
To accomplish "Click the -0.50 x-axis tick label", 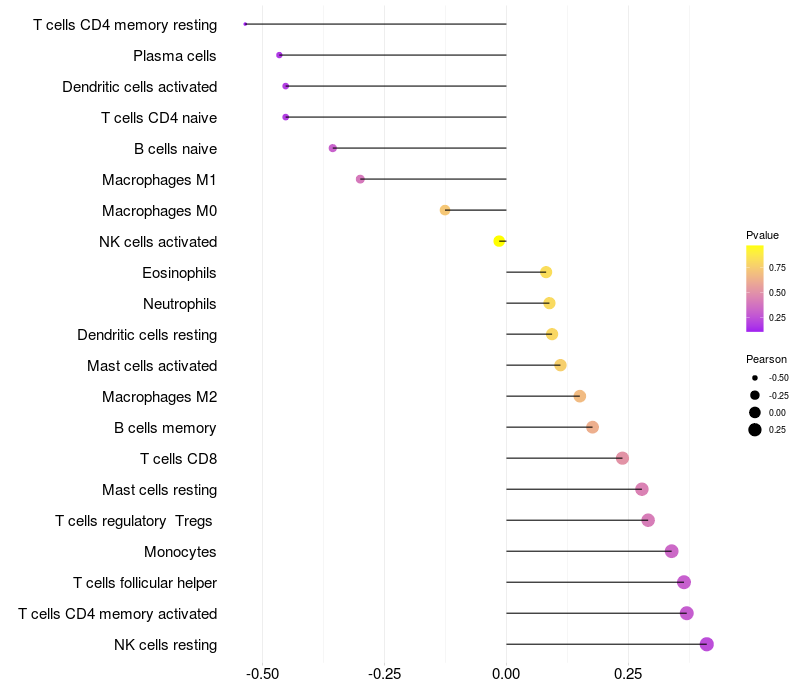I will [262, 674].
